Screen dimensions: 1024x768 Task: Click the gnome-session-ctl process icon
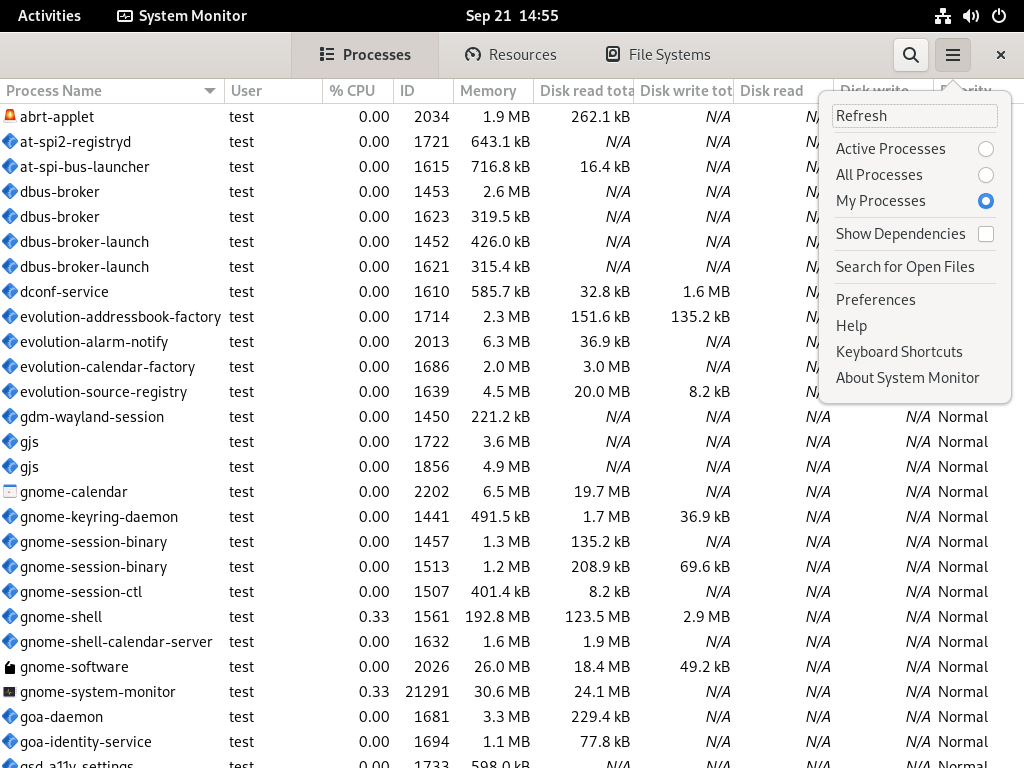(10, 592)
